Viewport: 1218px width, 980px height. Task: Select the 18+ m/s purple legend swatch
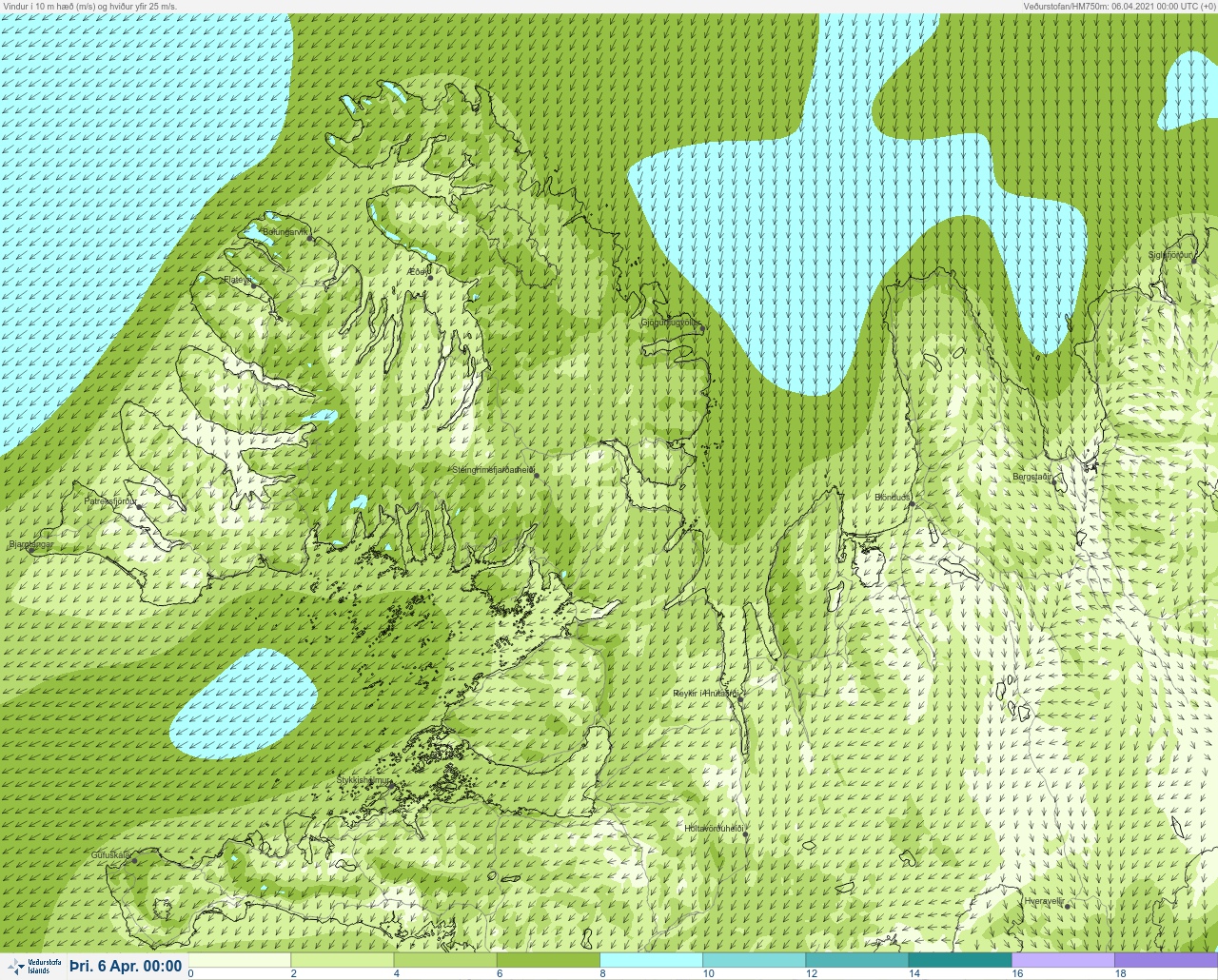(x=1166, y=960)
